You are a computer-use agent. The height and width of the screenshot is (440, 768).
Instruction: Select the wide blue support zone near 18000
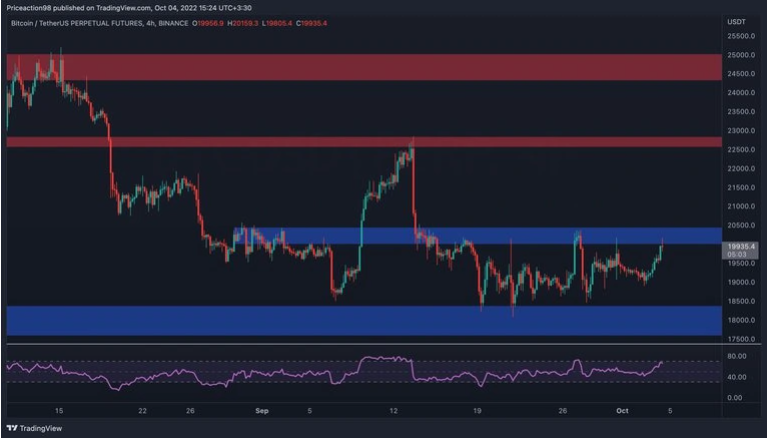[364, 321]
